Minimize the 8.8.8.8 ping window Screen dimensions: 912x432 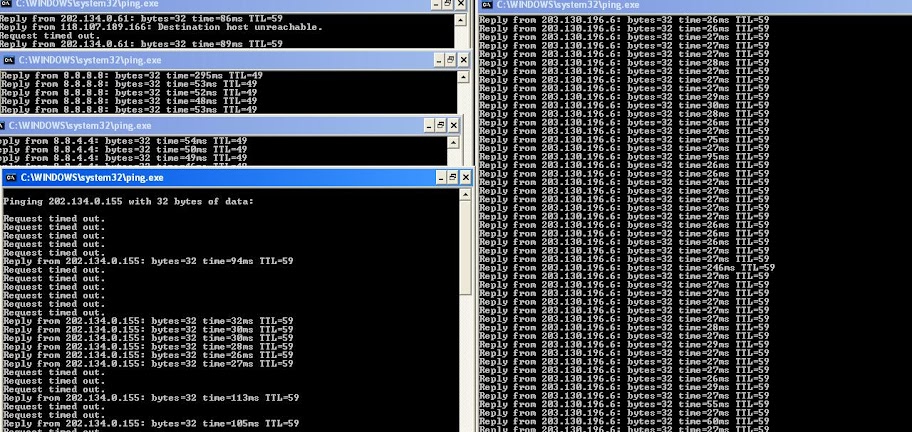click(x=439, y=60)
